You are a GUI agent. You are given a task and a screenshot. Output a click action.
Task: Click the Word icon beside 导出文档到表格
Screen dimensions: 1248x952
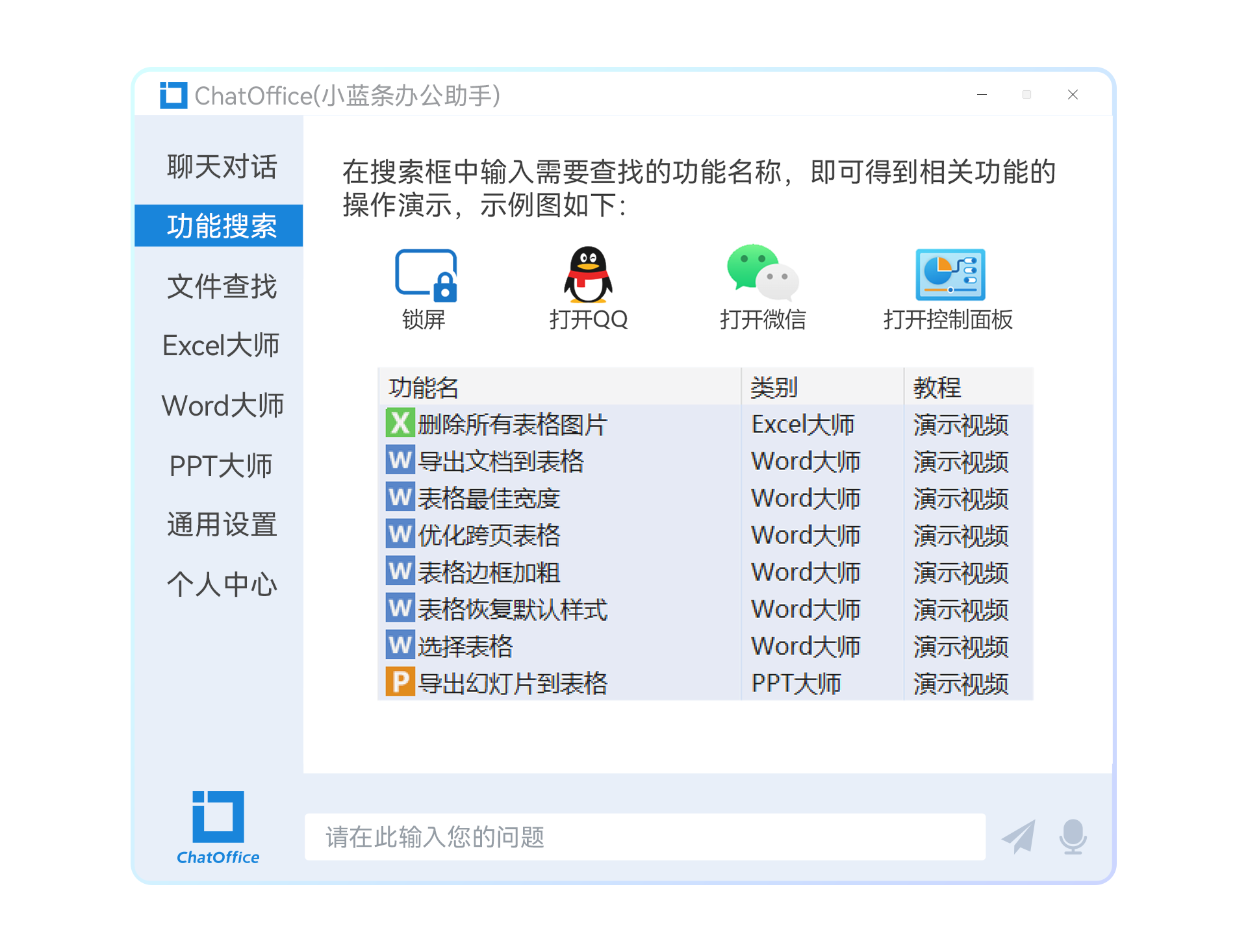[x=400, y=460]
